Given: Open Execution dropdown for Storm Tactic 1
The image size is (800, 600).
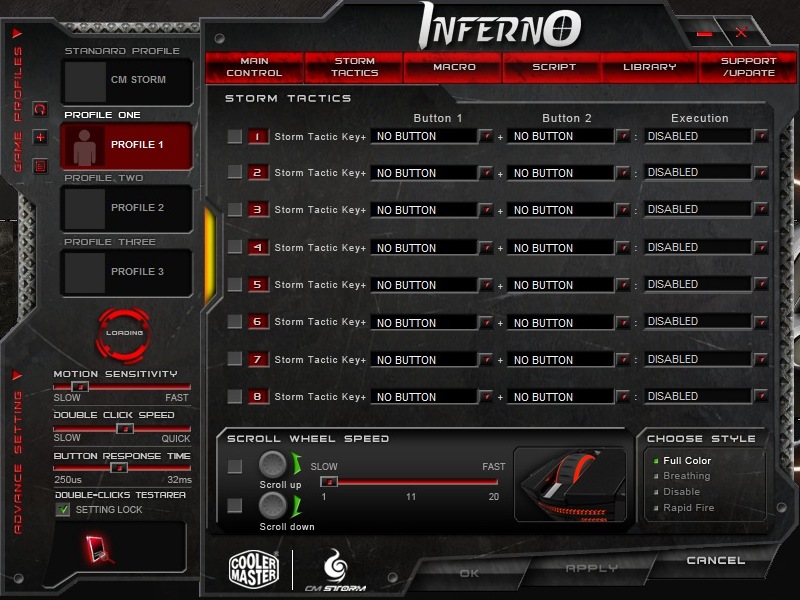Looking at the screenshot, I should [761, 136].
